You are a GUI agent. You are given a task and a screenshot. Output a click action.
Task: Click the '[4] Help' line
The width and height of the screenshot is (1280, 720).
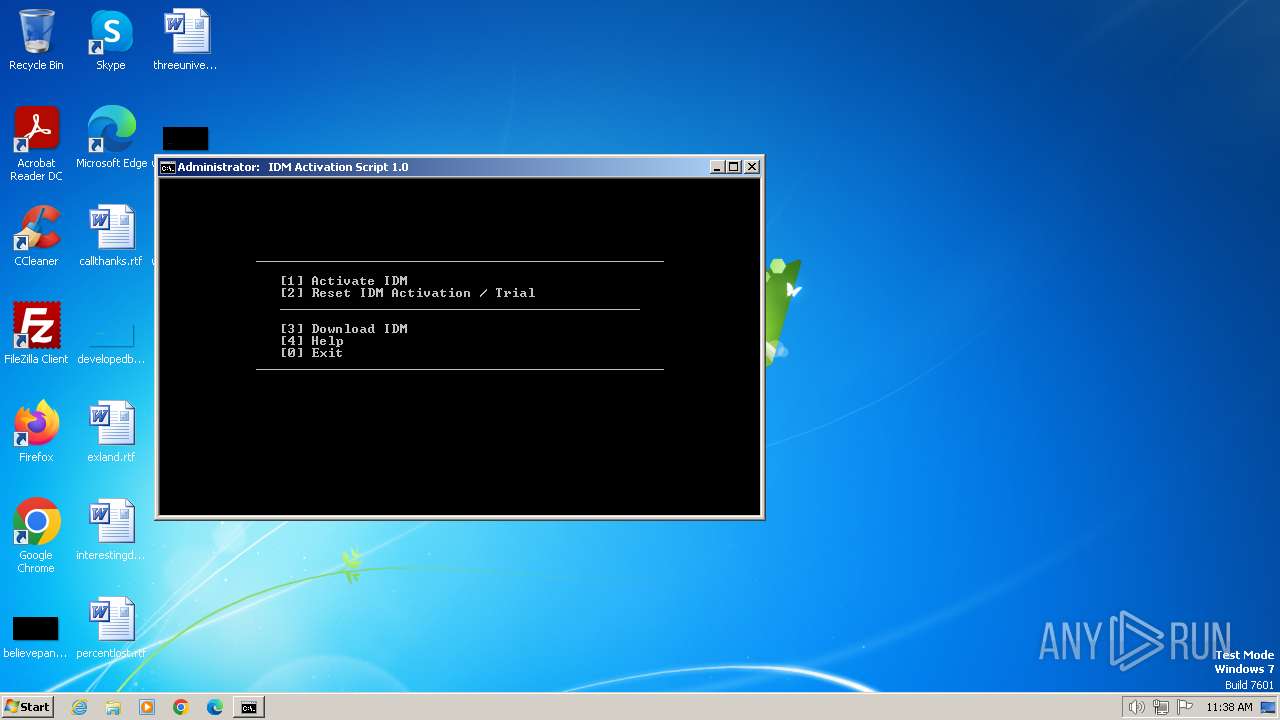coord(312,341)
